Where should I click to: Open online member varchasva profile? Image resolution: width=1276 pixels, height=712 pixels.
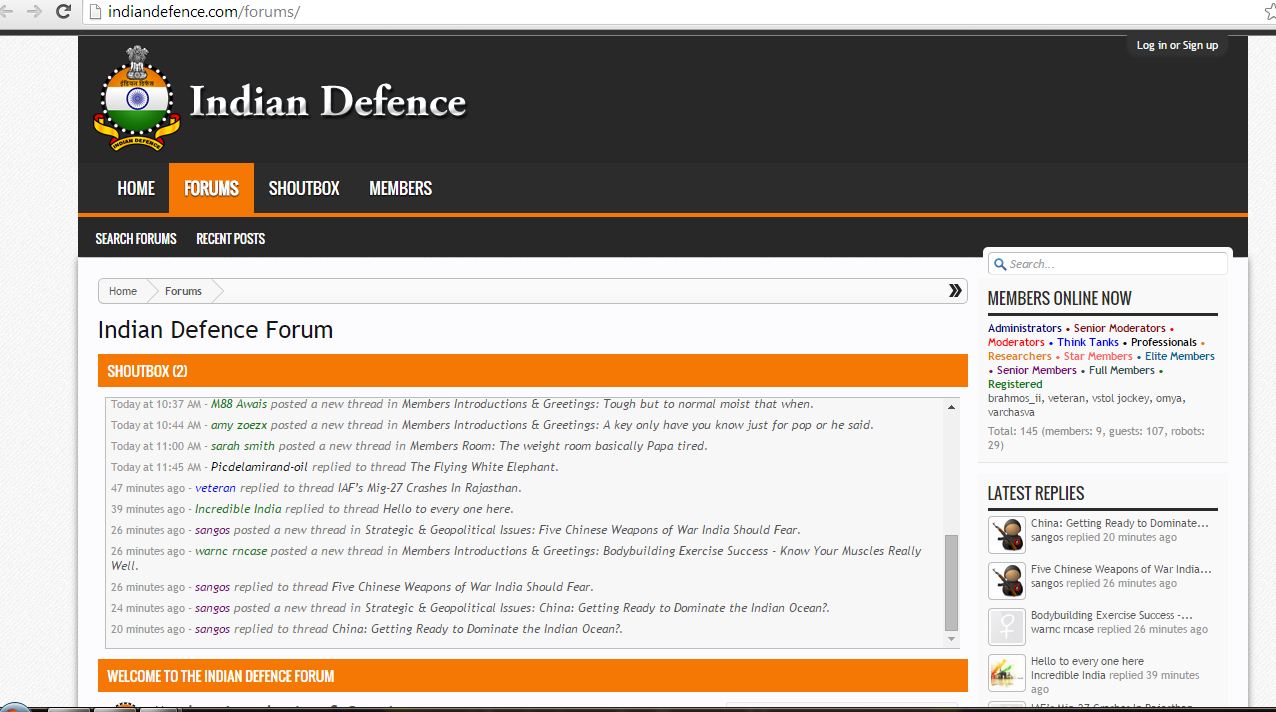point(1011,412)
